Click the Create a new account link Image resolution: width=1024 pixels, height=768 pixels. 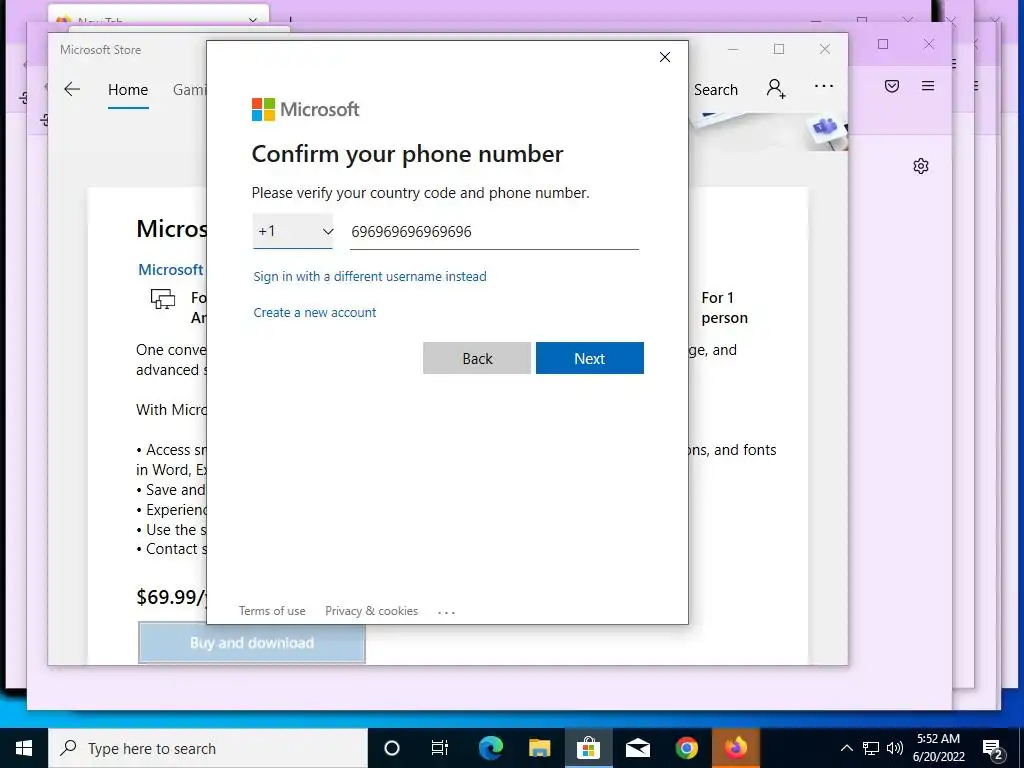click(315, 312)
